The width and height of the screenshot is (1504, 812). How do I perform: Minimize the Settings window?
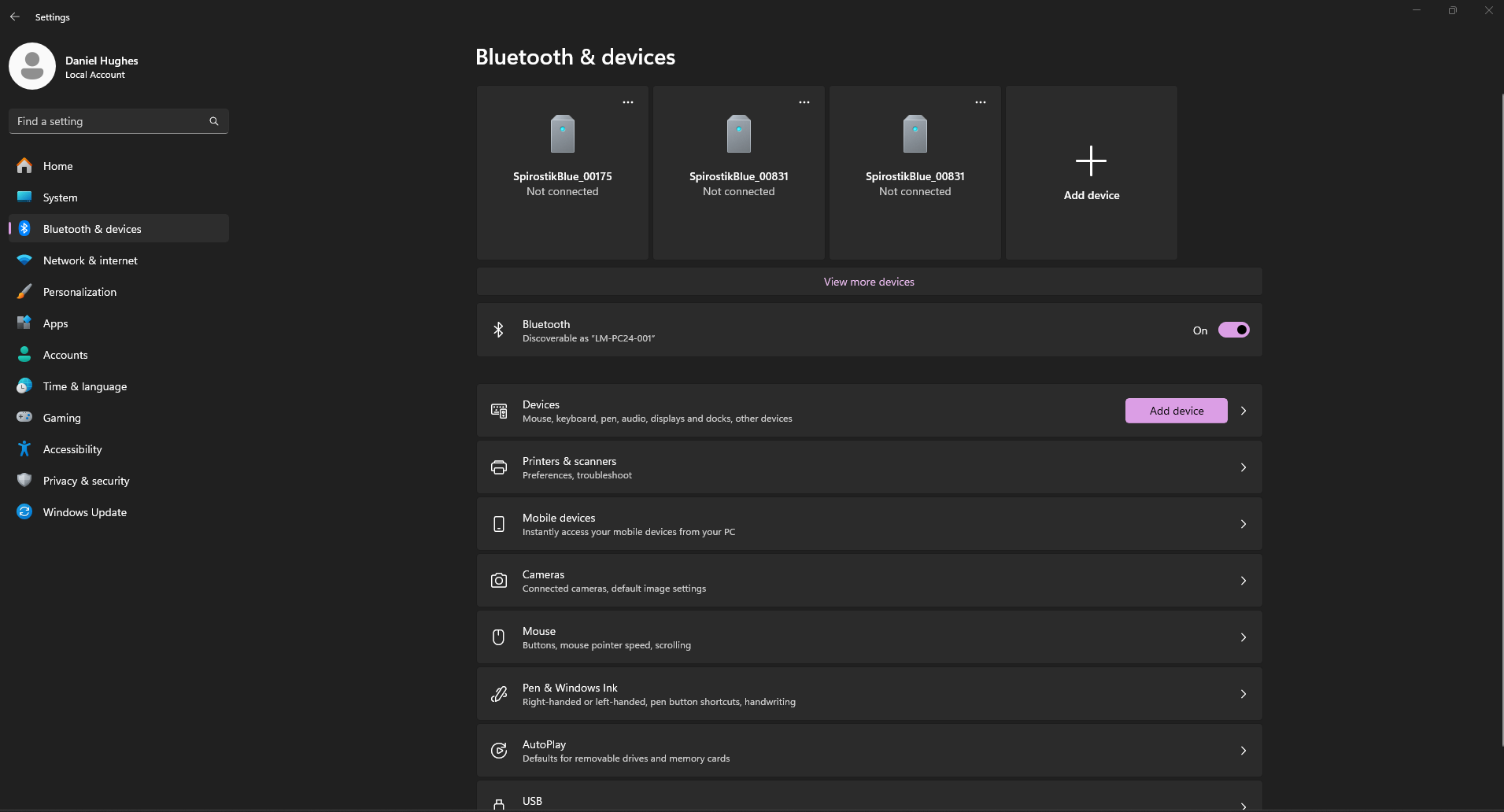click(x=1416, y=10)
